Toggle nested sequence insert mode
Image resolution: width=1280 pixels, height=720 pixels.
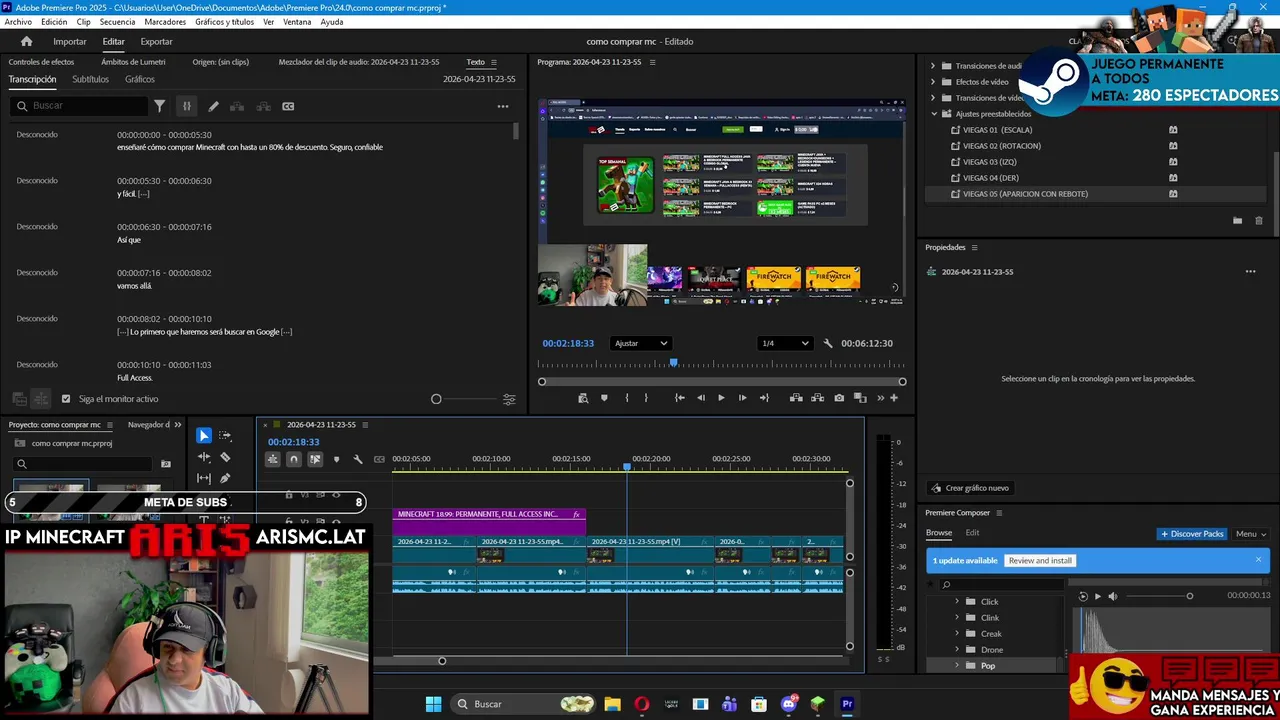[272, 459]
